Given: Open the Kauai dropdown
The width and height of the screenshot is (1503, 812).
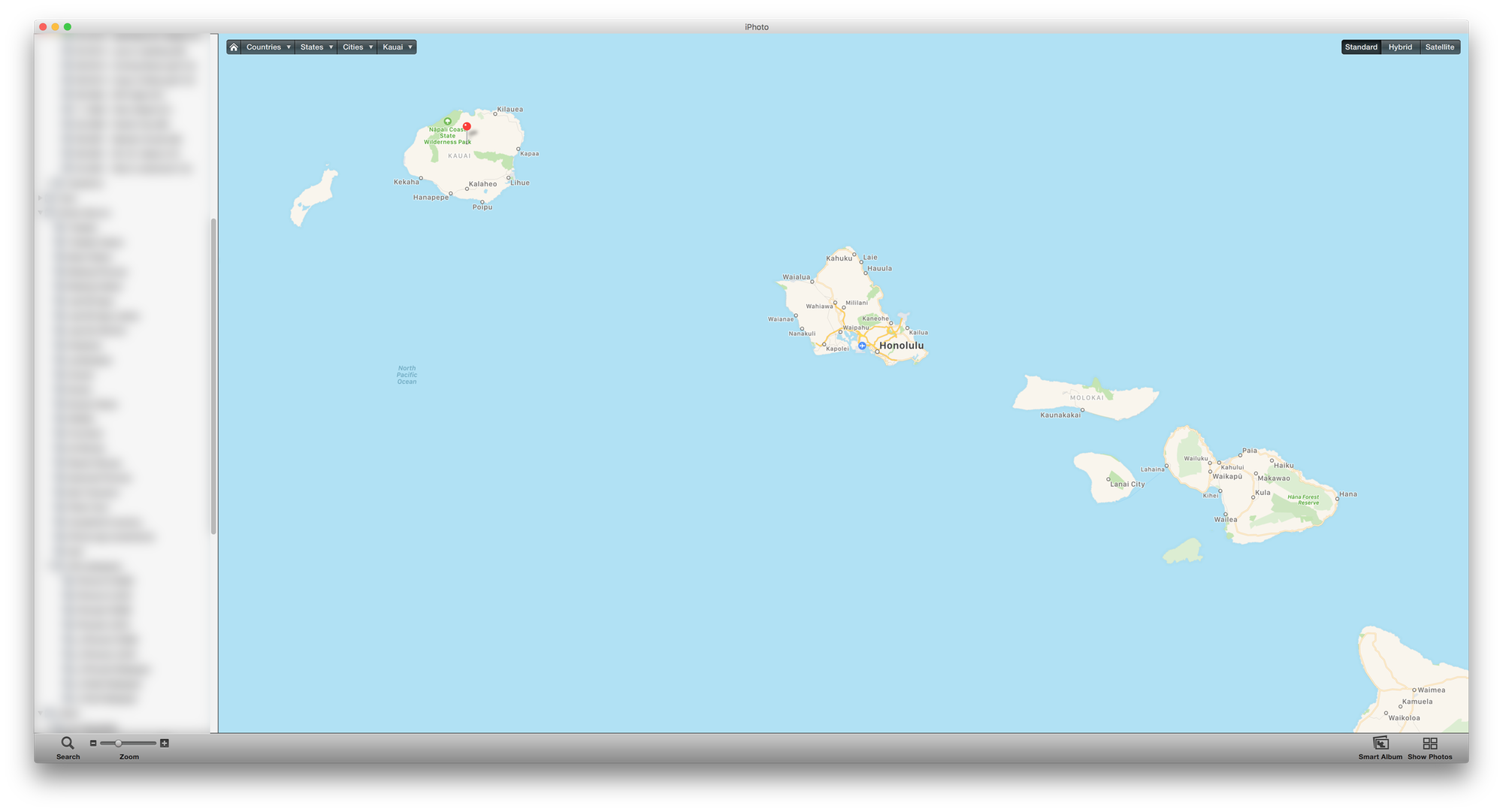Looking at the screenshot, I should [x=398, y=47].
